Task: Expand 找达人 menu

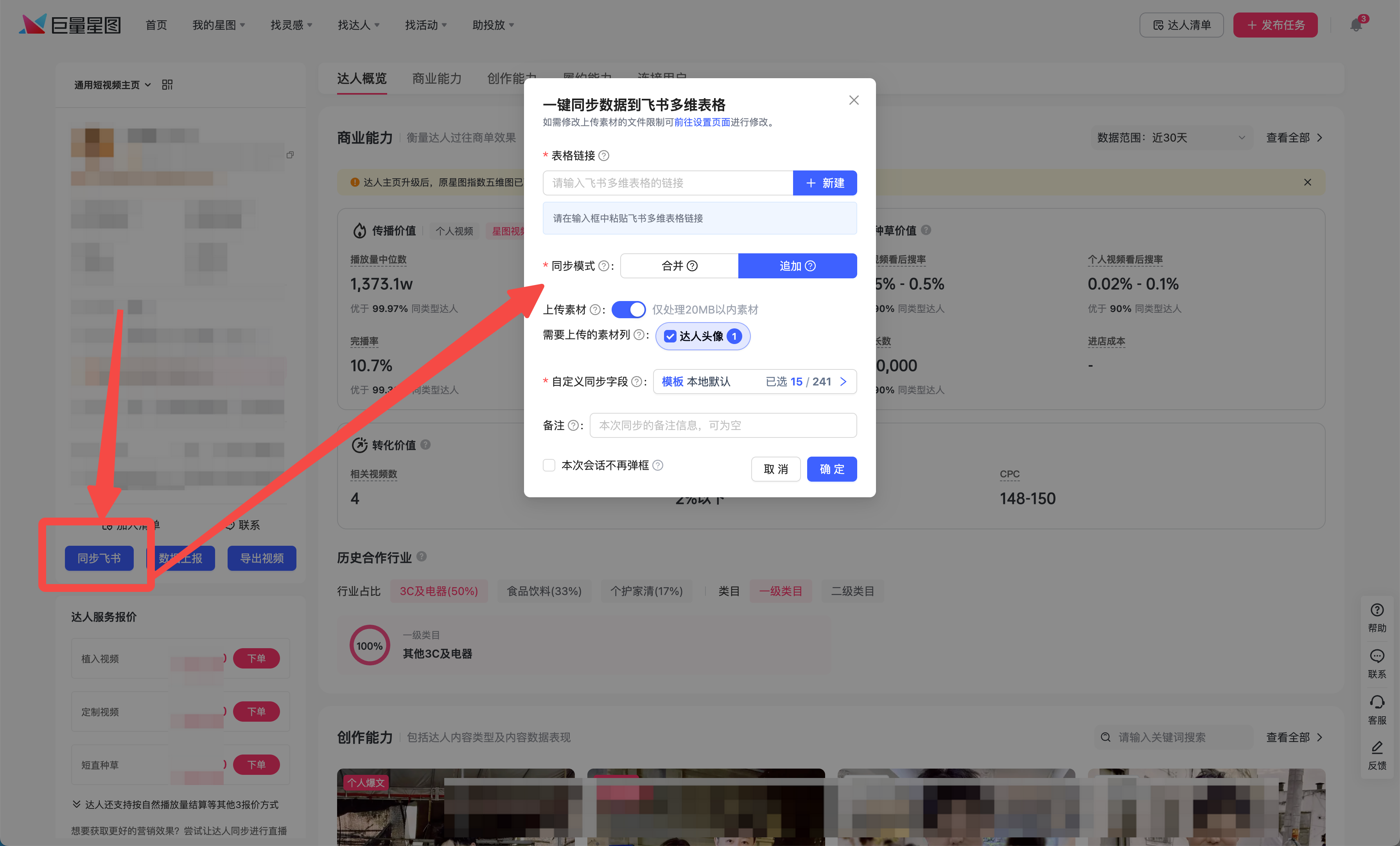Action: 359,25
